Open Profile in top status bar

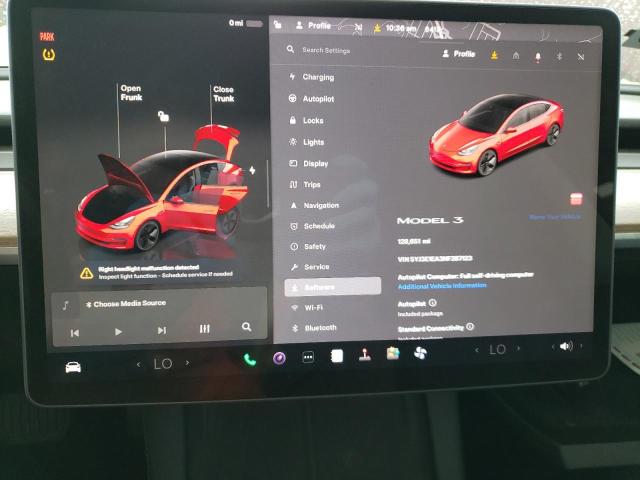[x=313, y=25]
